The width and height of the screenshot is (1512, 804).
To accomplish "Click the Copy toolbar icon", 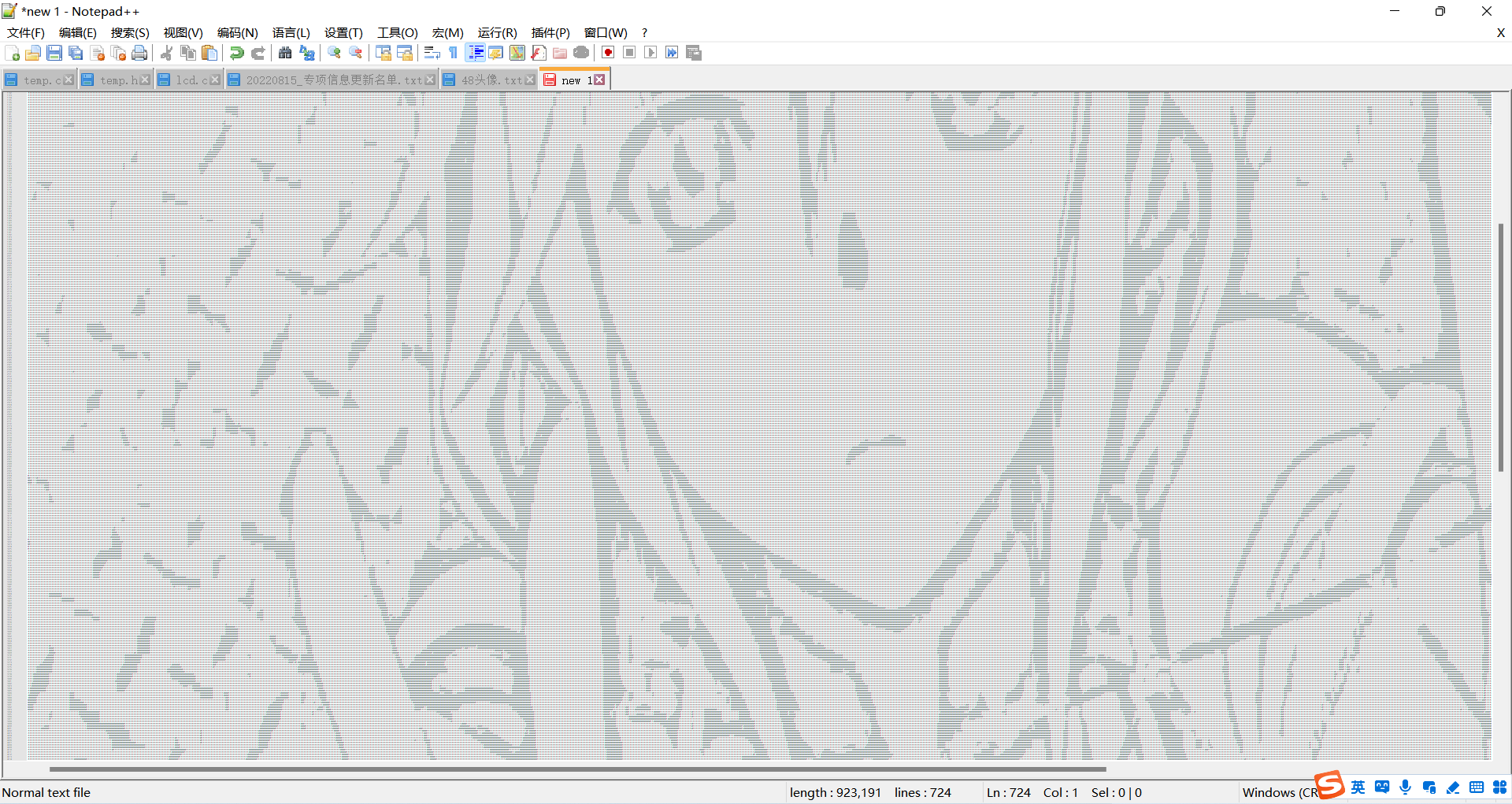I will tap(188, 53).
